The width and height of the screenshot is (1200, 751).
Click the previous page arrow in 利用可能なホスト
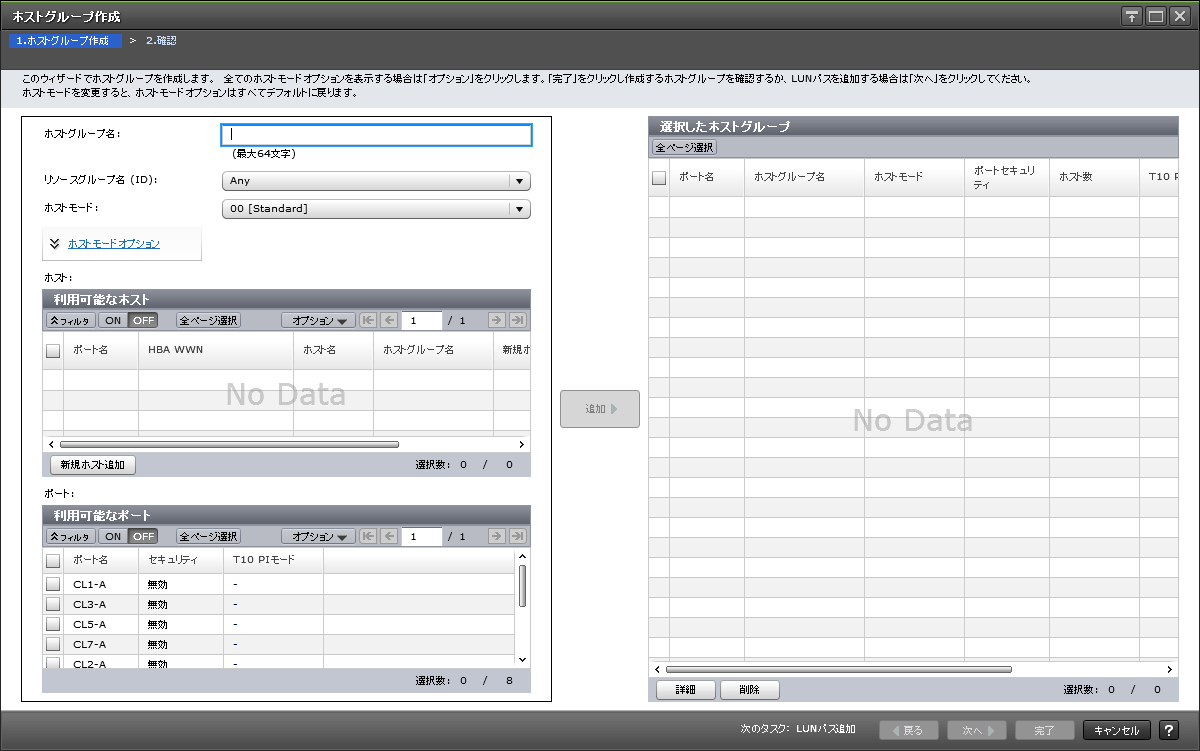(389, 321)
